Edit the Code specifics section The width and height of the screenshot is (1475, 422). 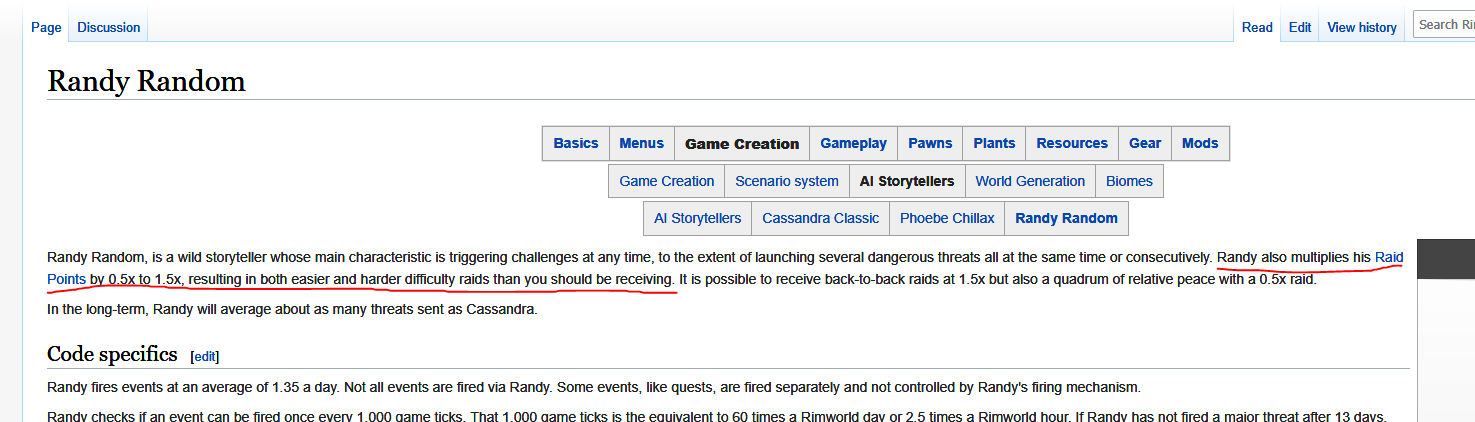[x=204, y=356]
